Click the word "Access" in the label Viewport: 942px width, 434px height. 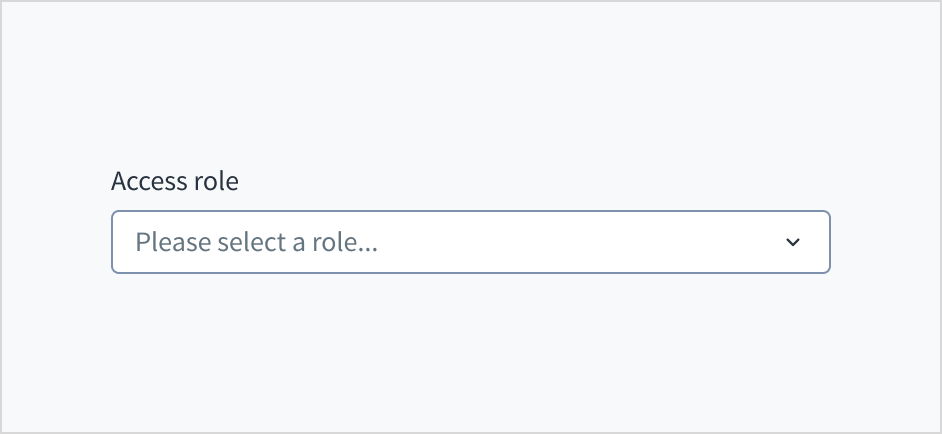click(149, 181)
